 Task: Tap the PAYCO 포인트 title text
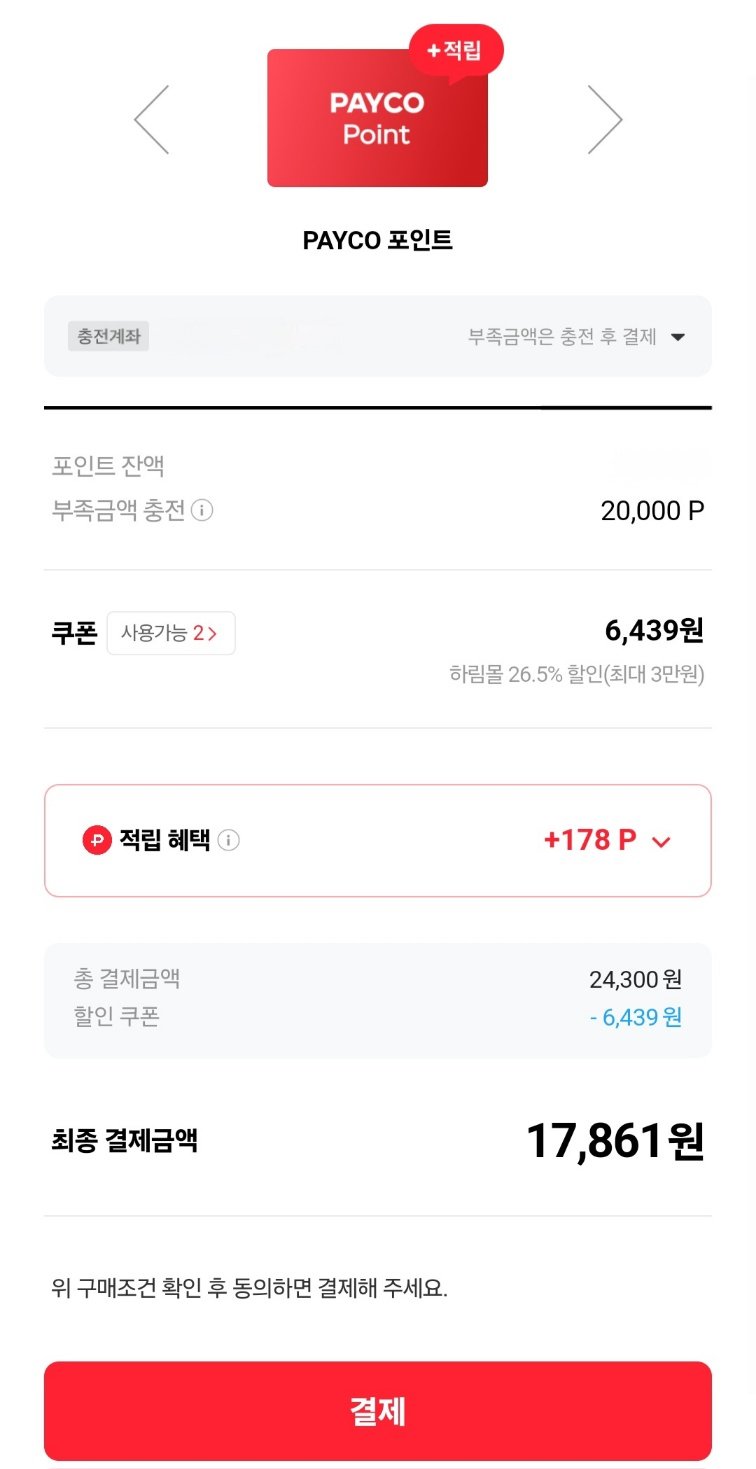pyautogui.click(x=378, y=240)
